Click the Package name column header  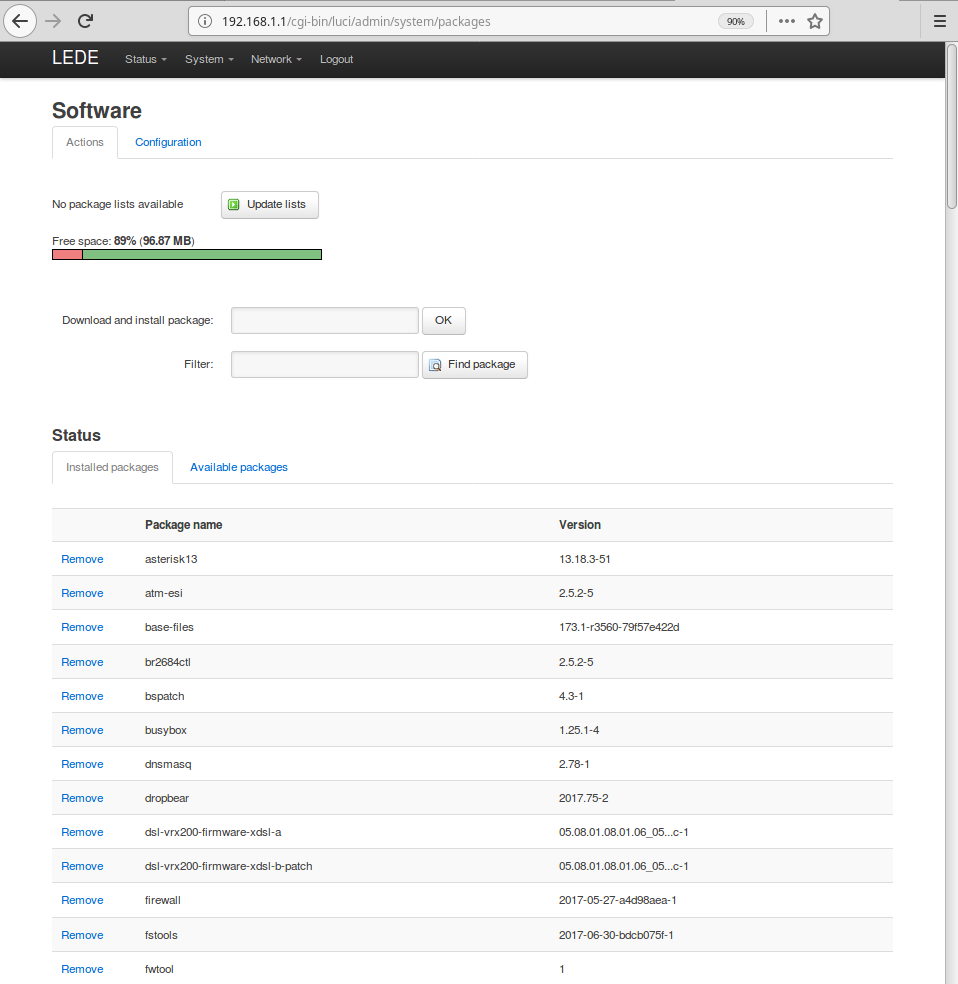183,525
